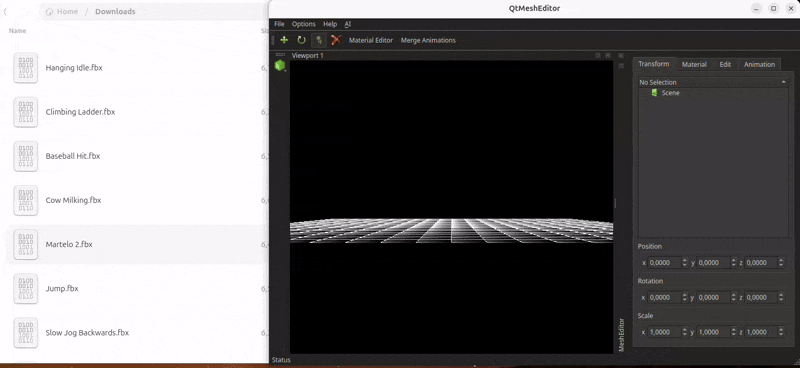The height and width of the screenshot is (368, 800).
Task: Click the Scale z value field
Action: pyautogui.click(x=761, y=332)
